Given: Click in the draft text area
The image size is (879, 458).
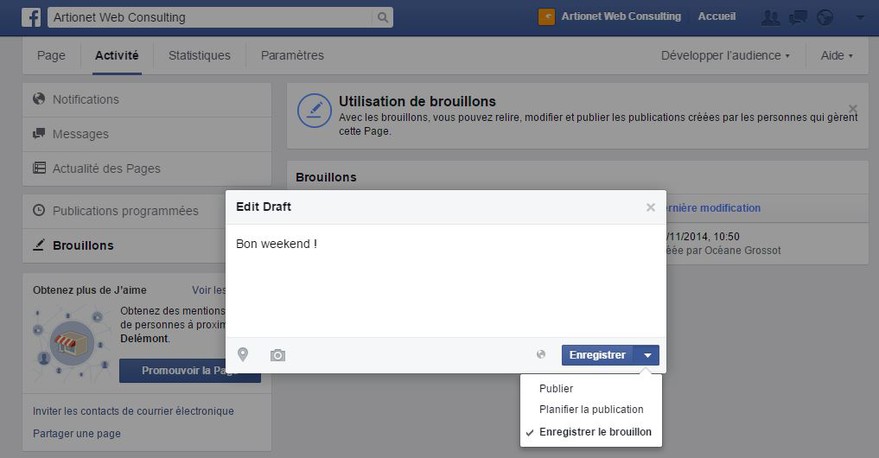Looking at the screenshot, I should [446, 281].
